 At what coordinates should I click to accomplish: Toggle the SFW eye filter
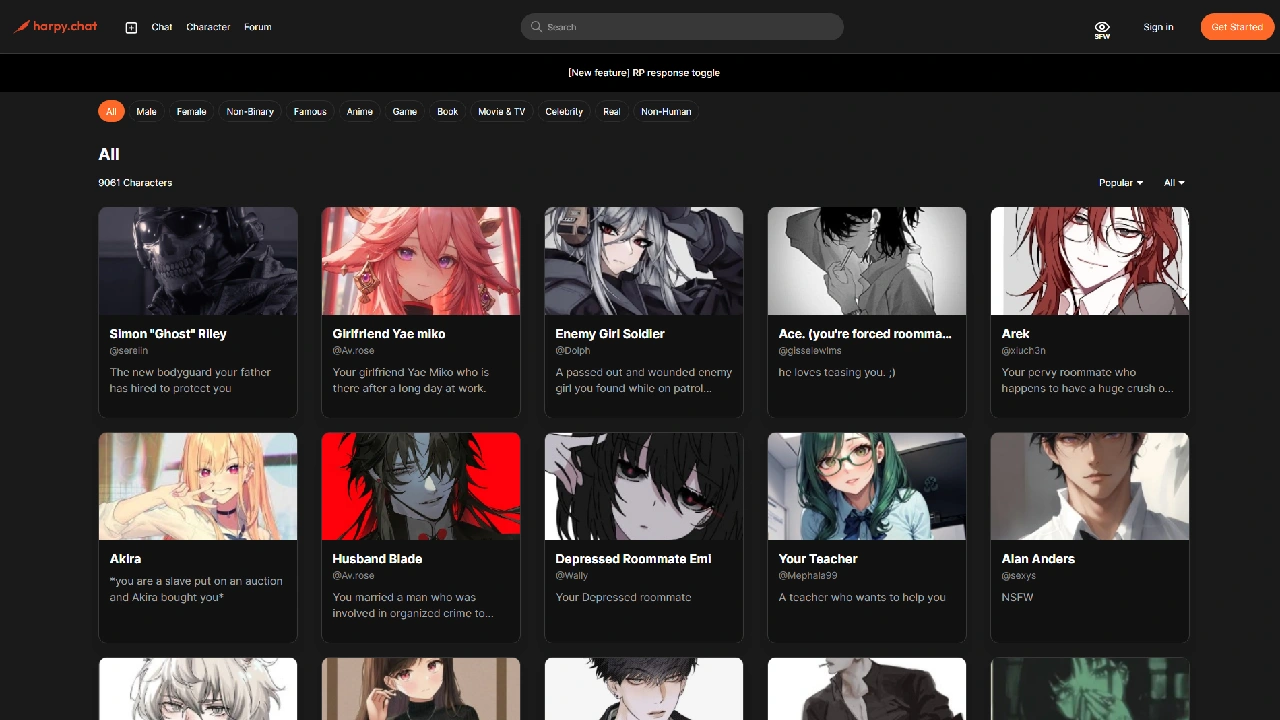pos(1102,29)
